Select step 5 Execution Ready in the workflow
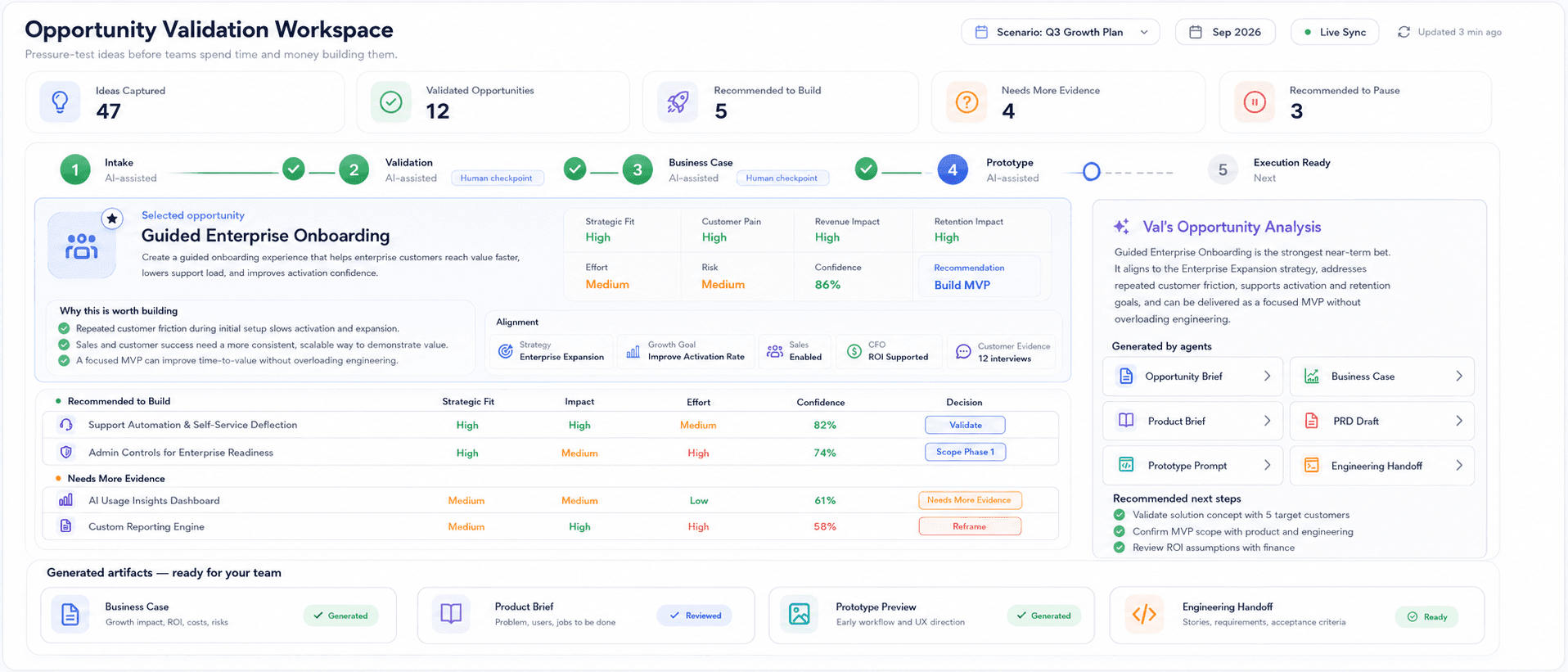1568x672 pixels. (1223, 170)
